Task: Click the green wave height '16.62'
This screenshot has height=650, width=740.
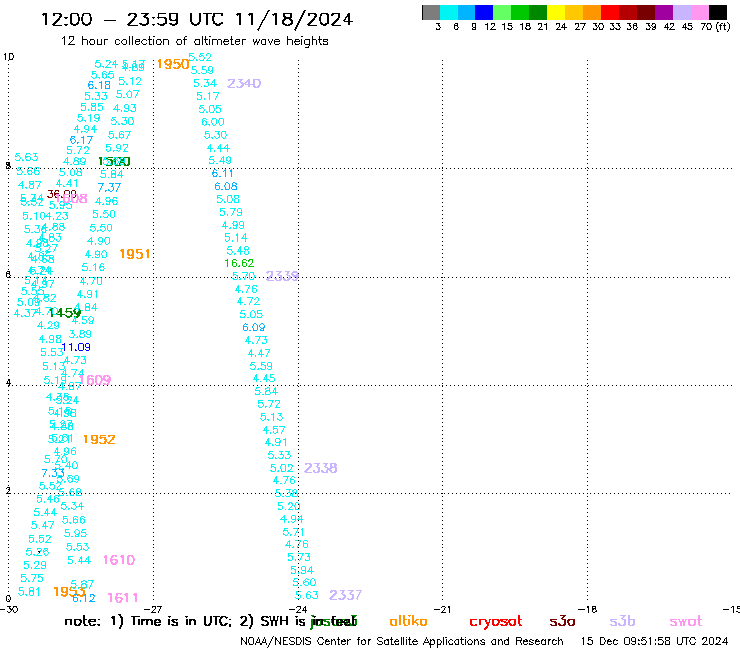Action: pos(239,263)
